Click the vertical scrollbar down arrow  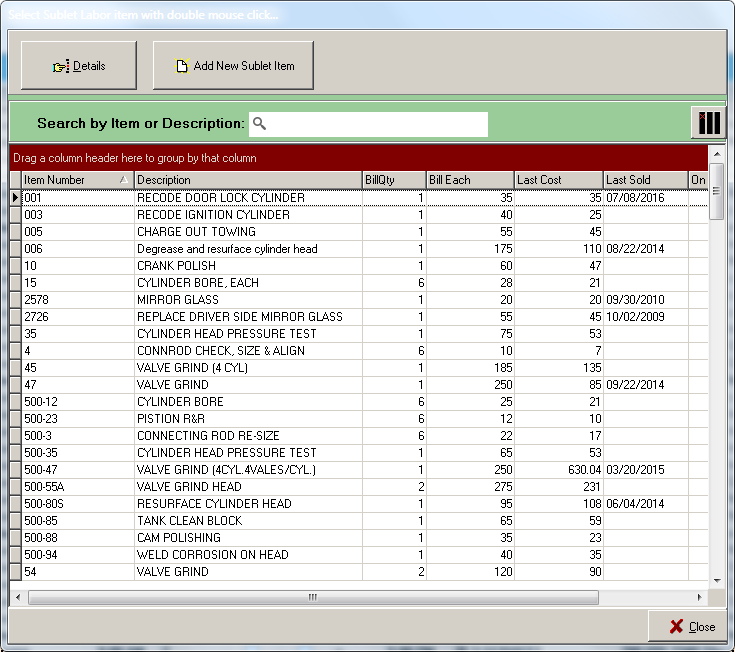coord(716,580)
